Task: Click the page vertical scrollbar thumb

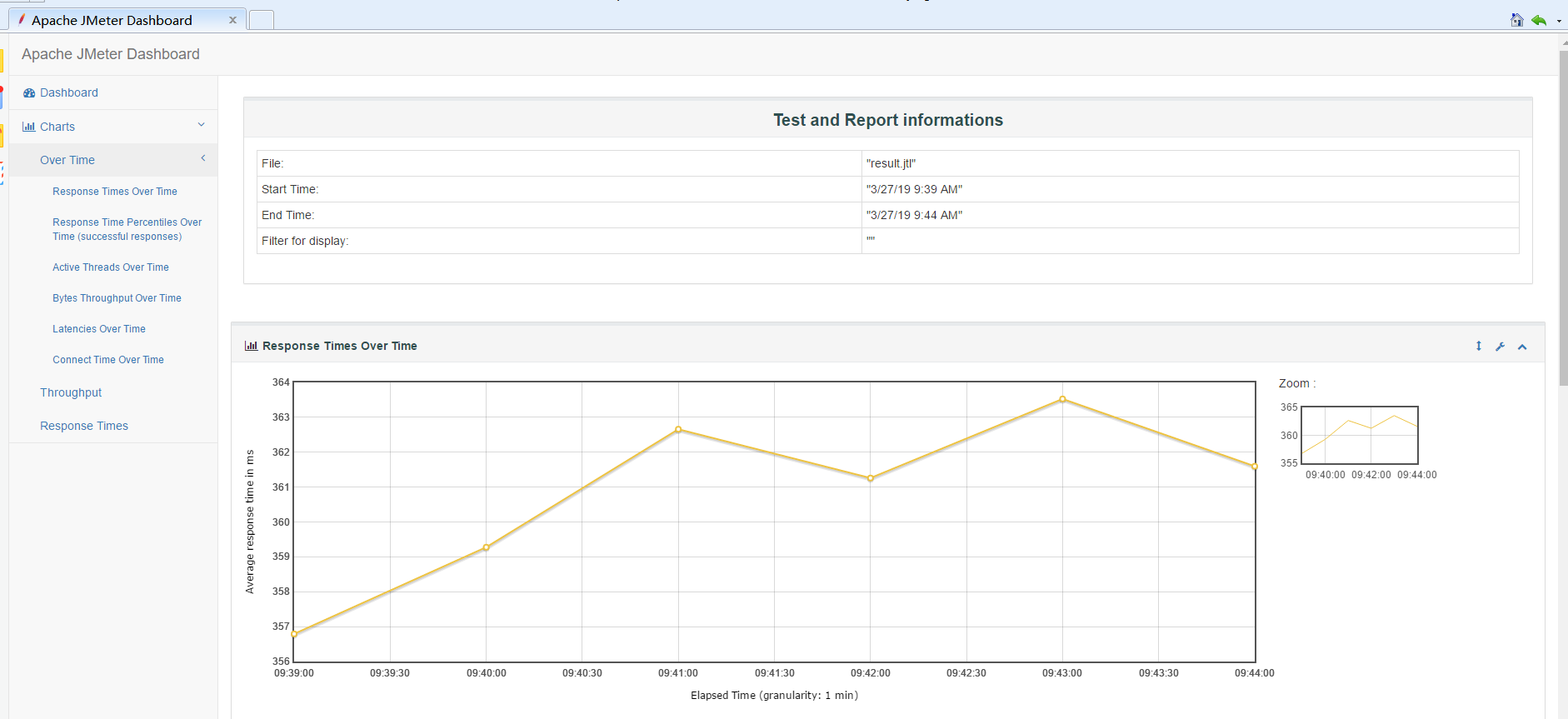Action: pyautogui.click(x=1563, y=219)
